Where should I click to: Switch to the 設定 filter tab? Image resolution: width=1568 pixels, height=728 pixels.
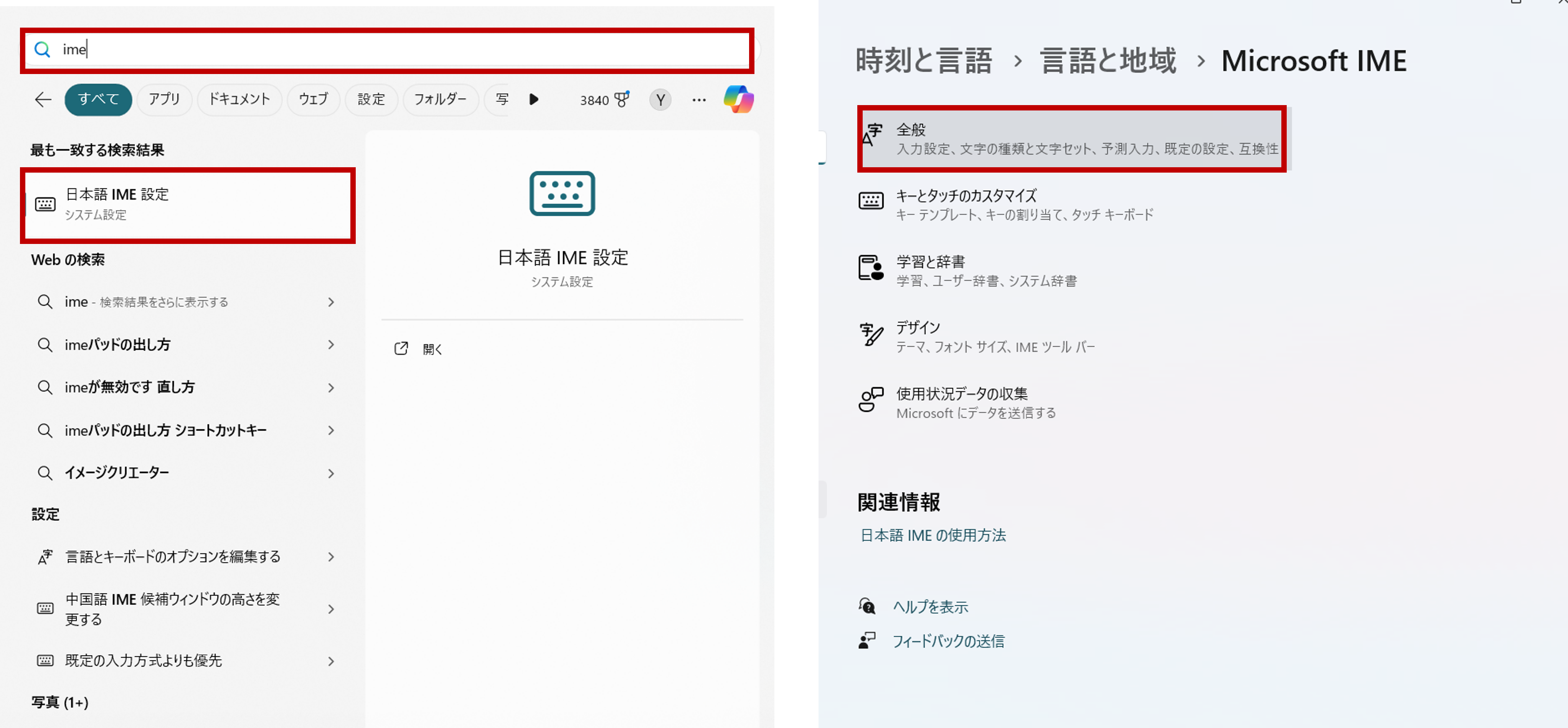tap(371, 99)
